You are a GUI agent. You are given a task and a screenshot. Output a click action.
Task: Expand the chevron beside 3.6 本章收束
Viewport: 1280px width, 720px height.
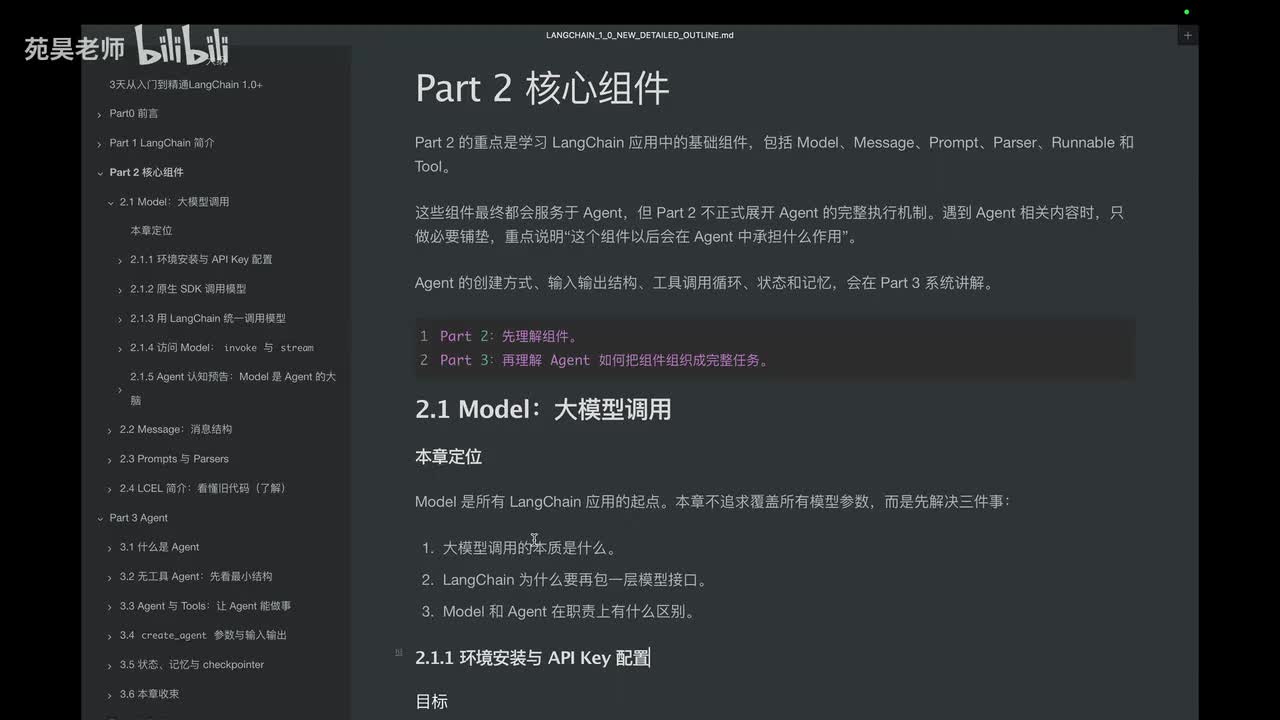110,695
